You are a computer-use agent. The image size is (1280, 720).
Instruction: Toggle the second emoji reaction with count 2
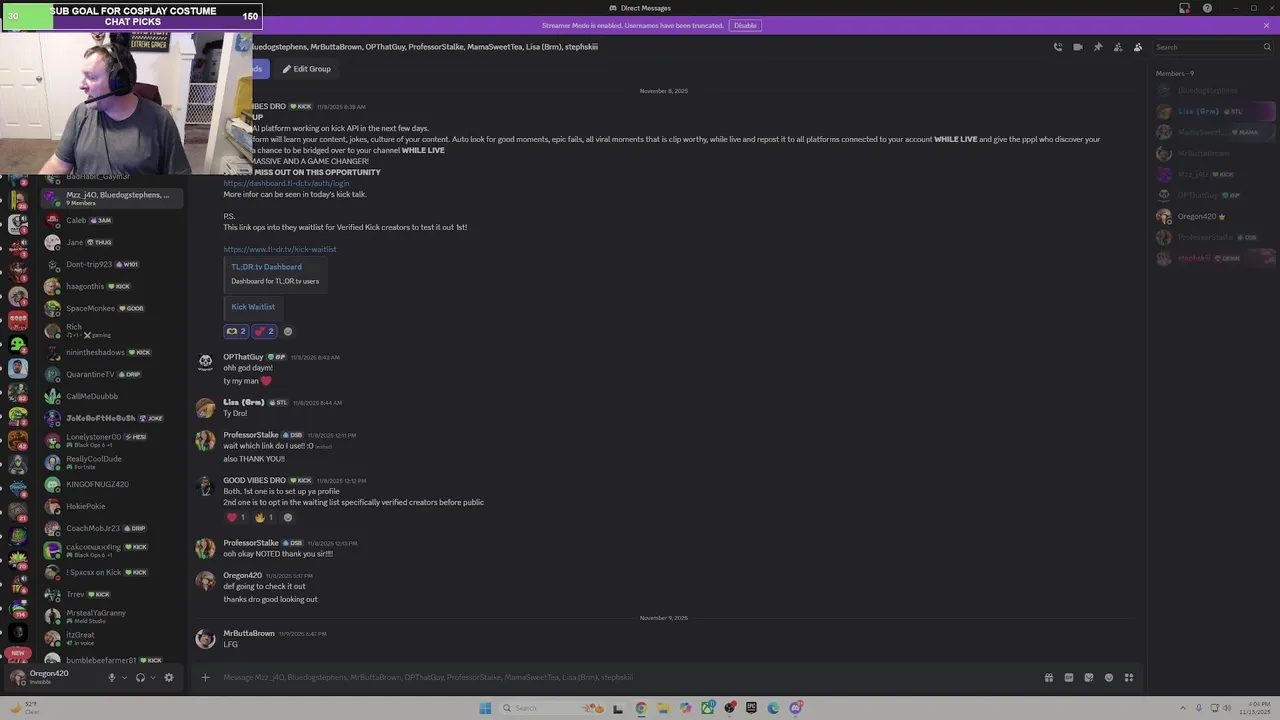click(x=264, y=331)
